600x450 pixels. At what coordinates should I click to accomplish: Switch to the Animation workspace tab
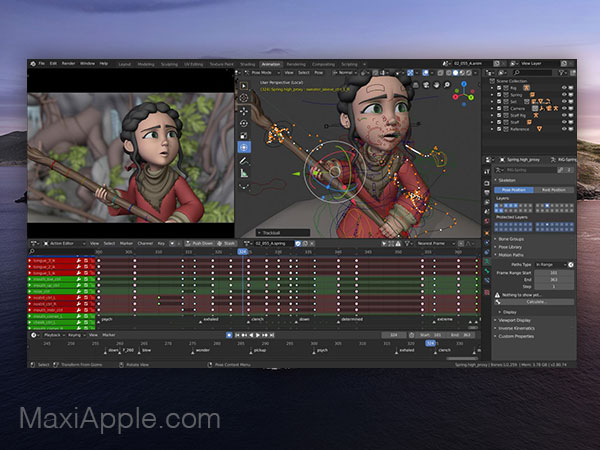tap(270, 63)
